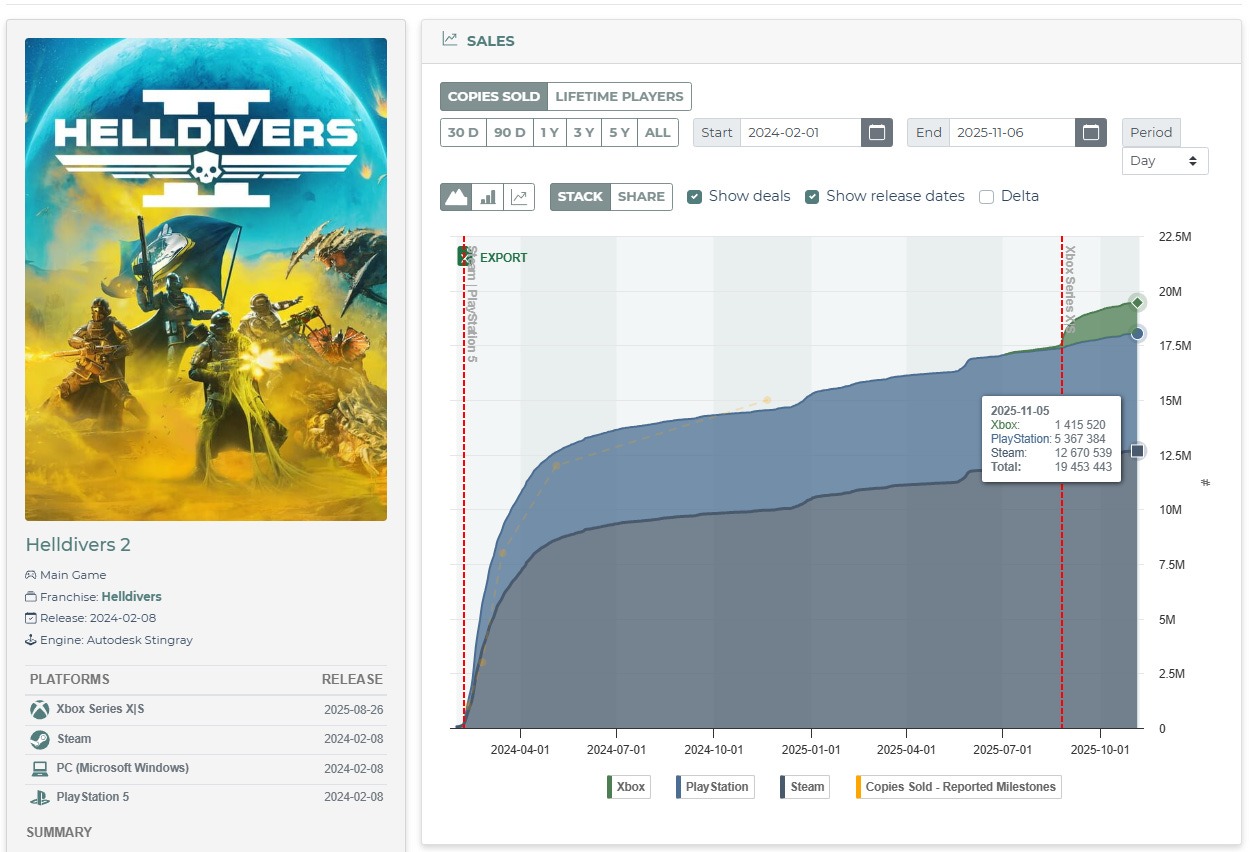Open the End date calendar picker

tap(1090, 133)
